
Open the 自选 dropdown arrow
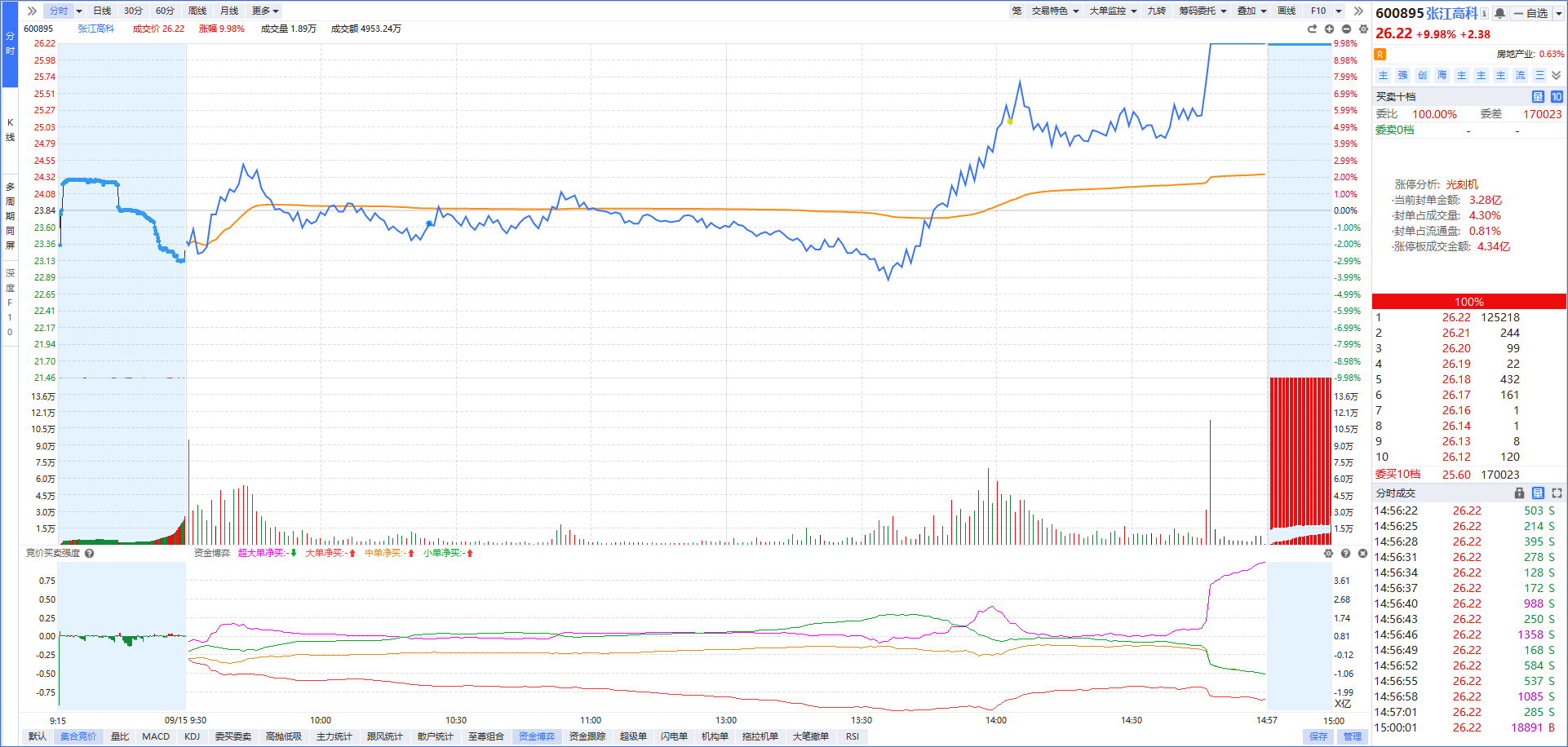(1557, 13)
